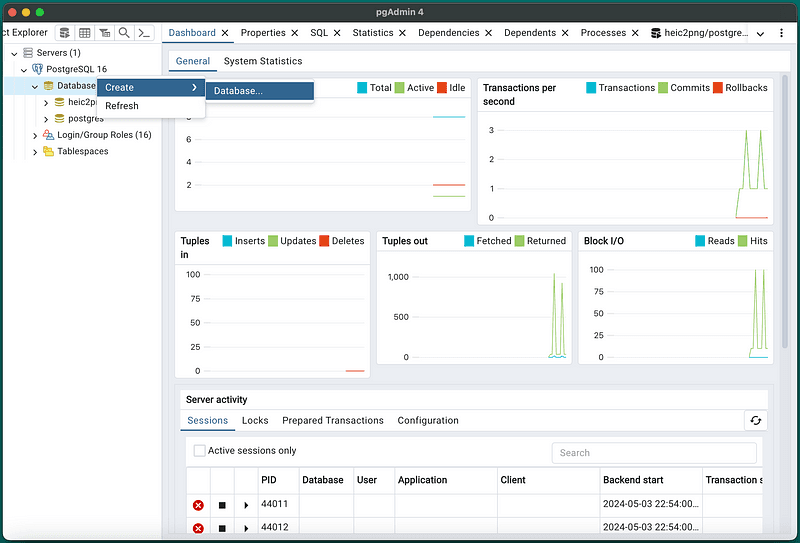Click the Tablespaces folder icon
The height and width of the screenshot is (543, 800).
coord(48,151)
